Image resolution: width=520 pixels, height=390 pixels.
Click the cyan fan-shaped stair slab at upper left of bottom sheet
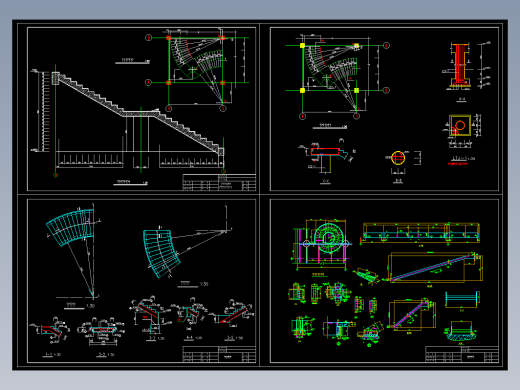(x=70, y=227)
